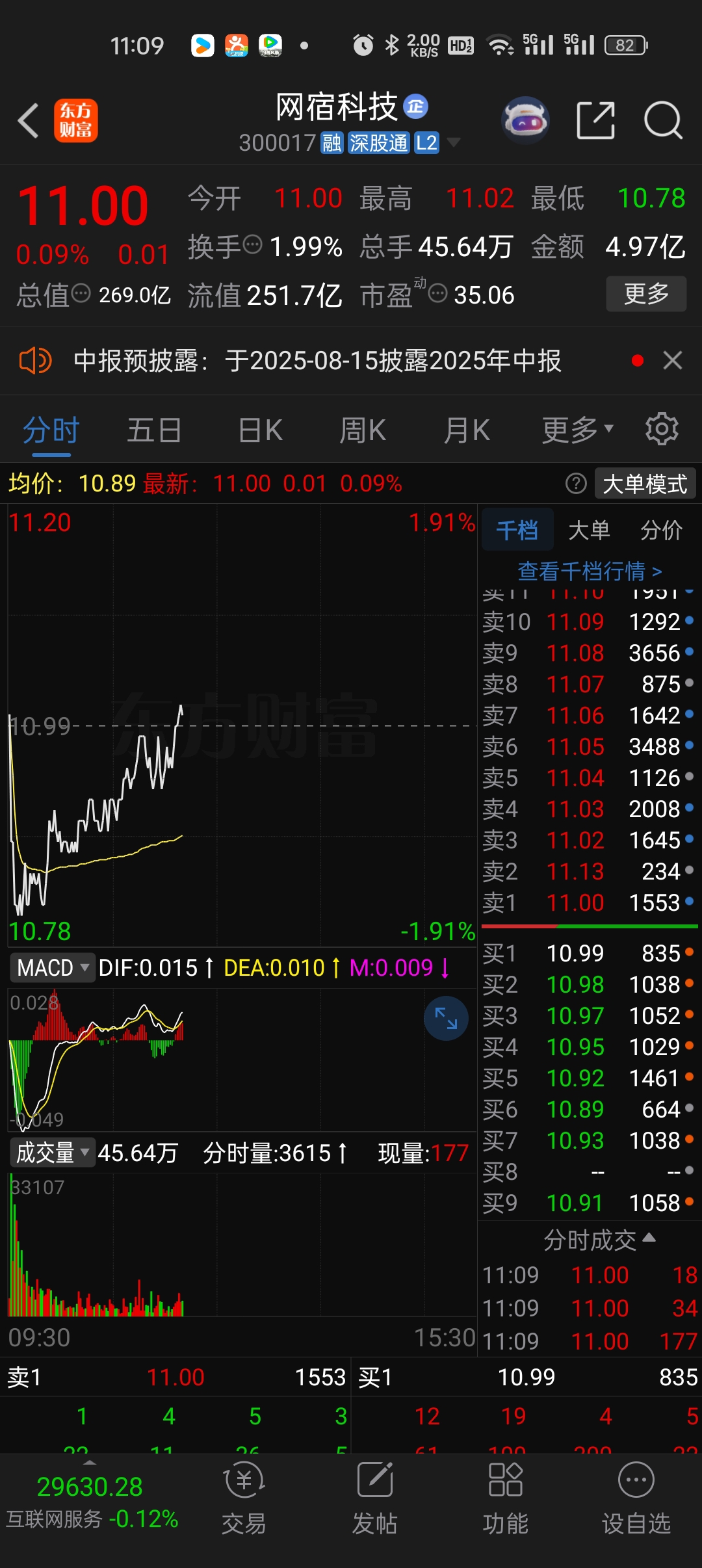Open 查看千档行情 link
Image resolution: width=702 pixels, height=1568 pixels.
pos(590,571)
